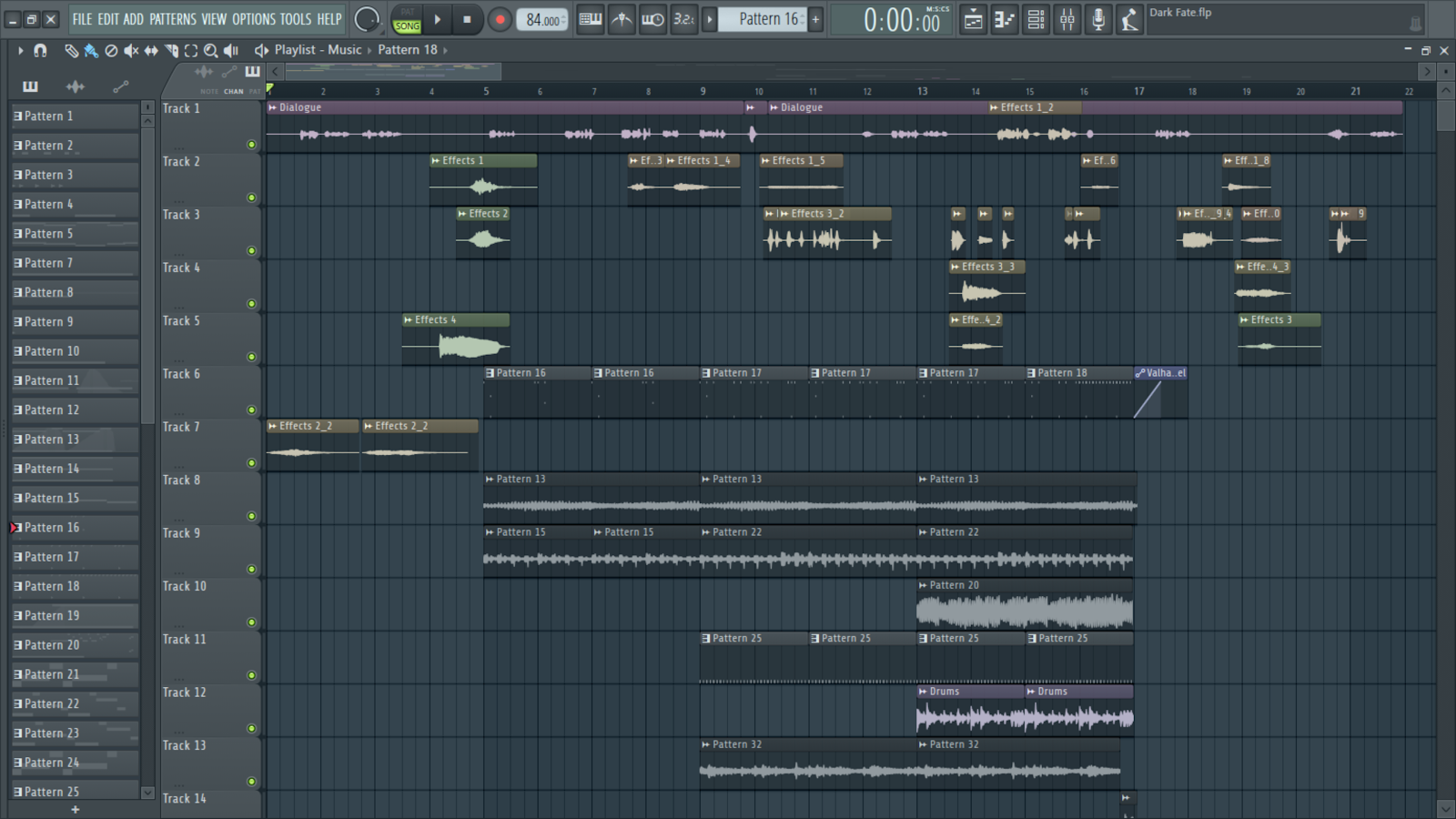Screen dimensions: 1456x819
Task: Open the first Drums clip menu icon
Action: click(x=923, y=692)
